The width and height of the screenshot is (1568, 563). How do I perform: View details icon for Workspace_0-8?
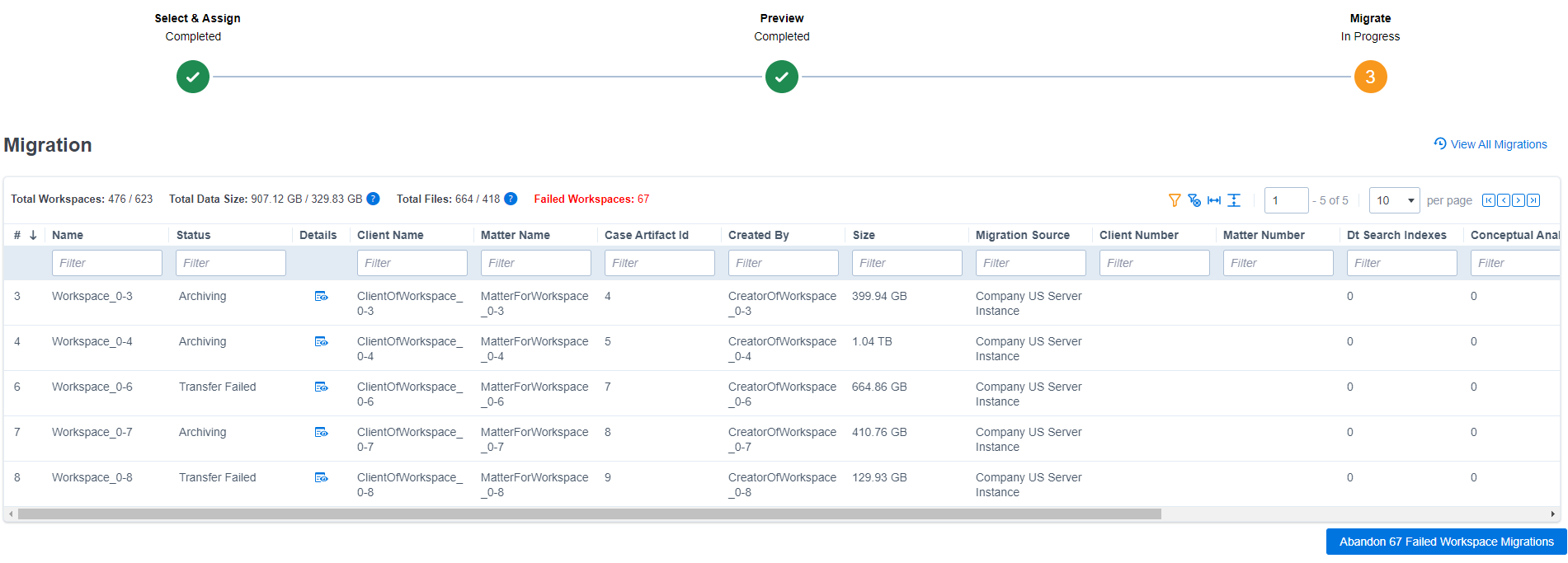tap(322, 477)
